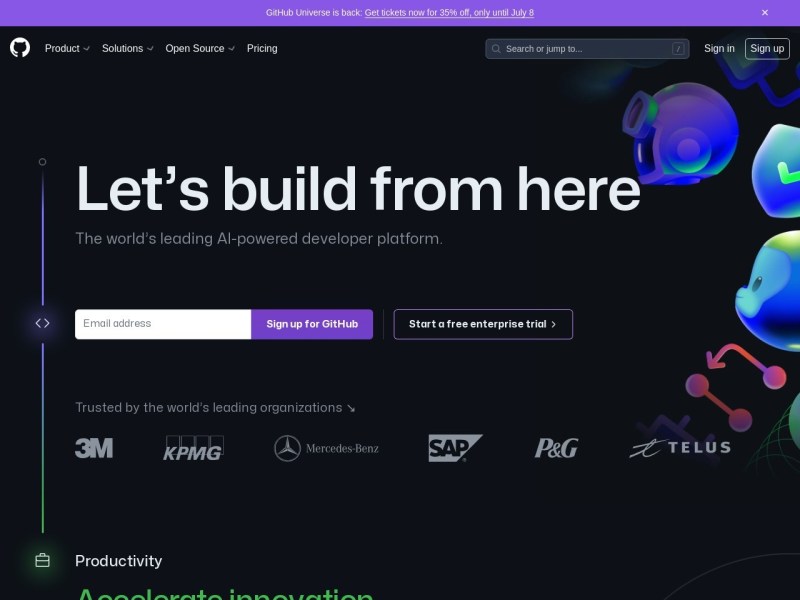Expand the Solutions dropdown
This screenshot has width=800, height=600.
pyautogui.click(x=128, y=48)
